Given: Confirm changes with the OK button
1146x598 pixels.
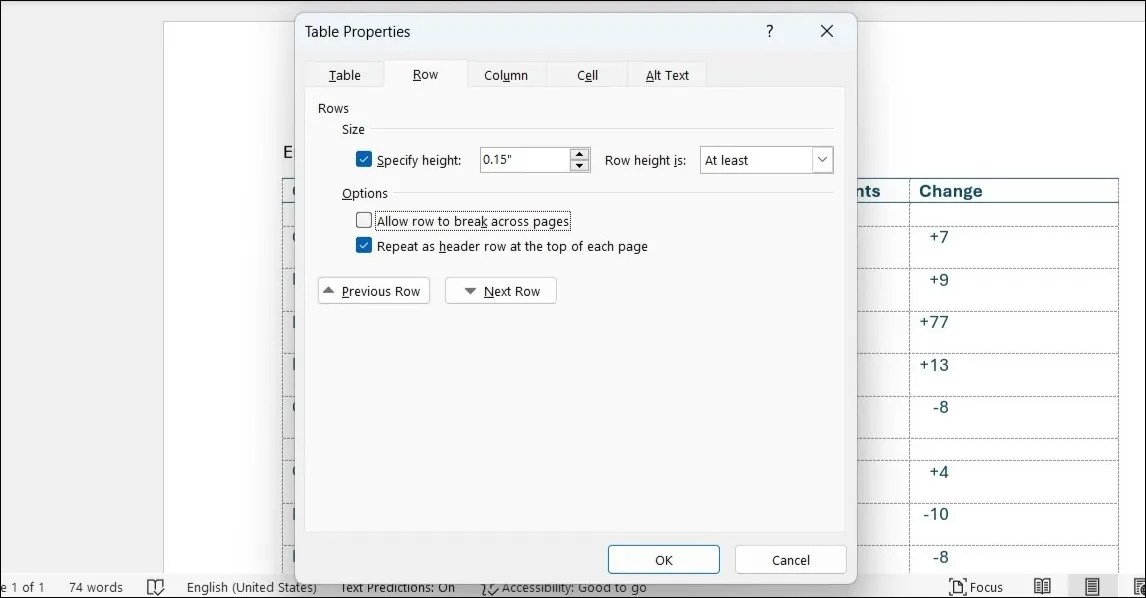Looking at the screenshot, I should point(663,559).
